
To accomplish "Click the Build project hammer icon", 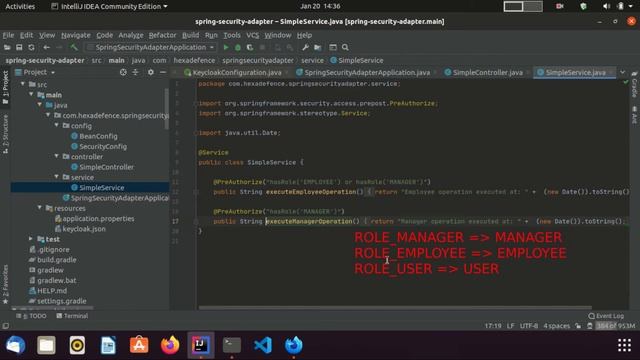I will point(73,47).
